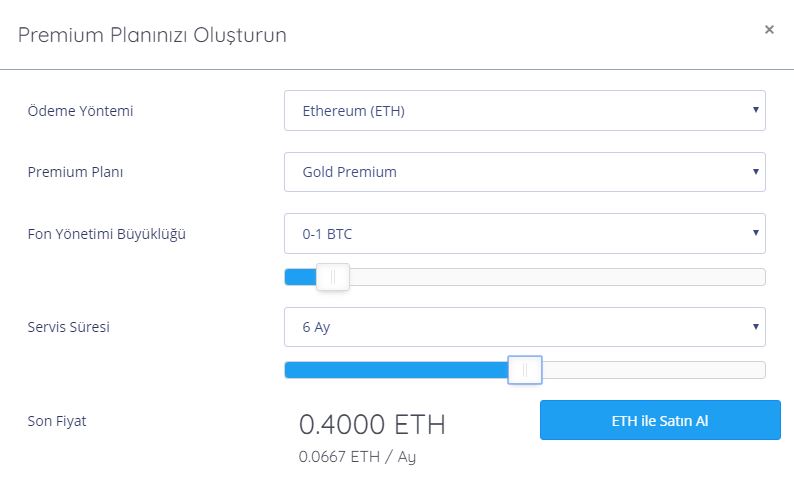Click the arrow icon on the Gold Premium dropdown
Image resolution: width=794 pixels, height=490 pixels.
755,171
